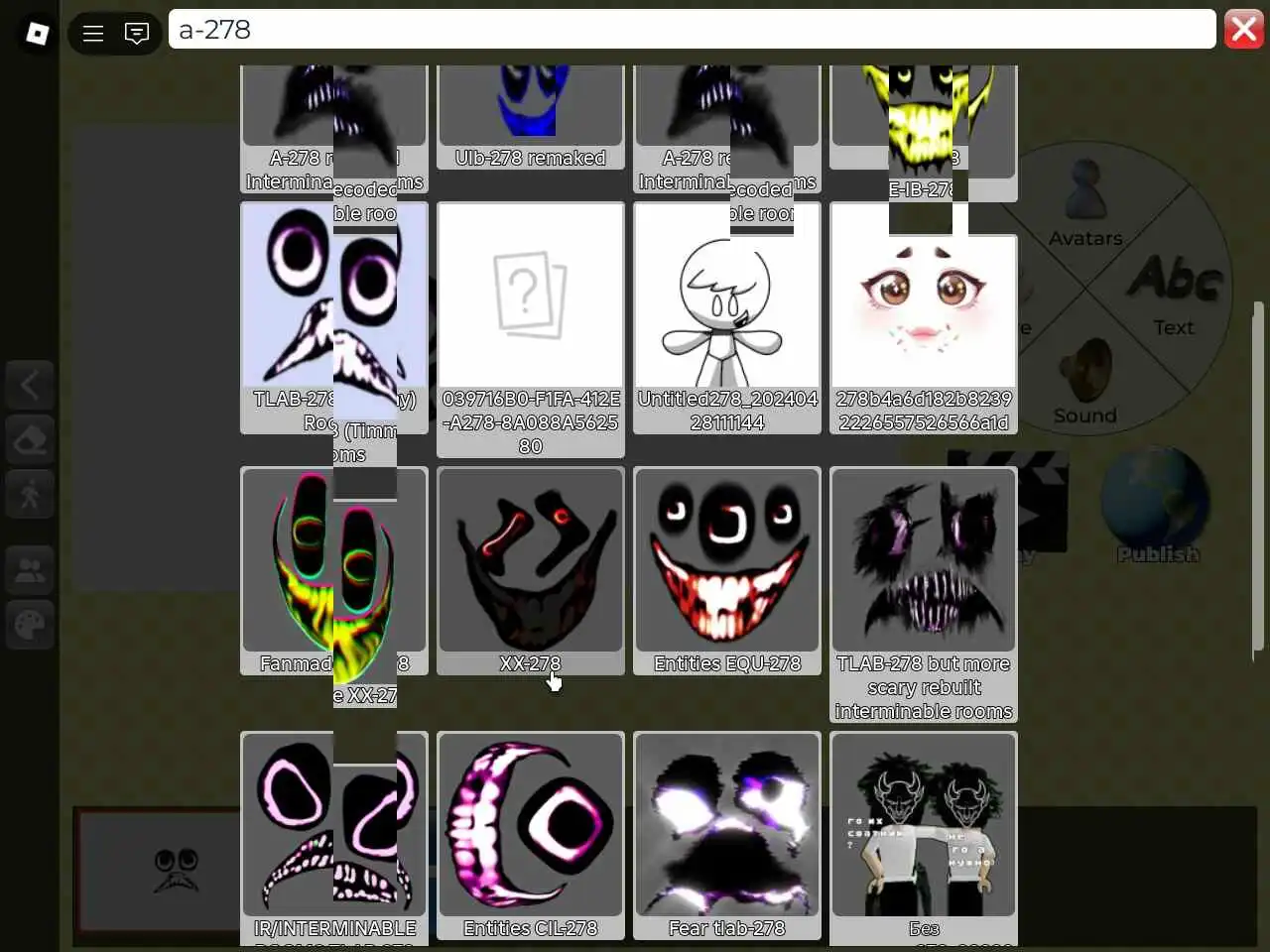The height and width of the screenshot is (952, 1270).
Task: Select the XX-278 image
Action: [531, 570]
